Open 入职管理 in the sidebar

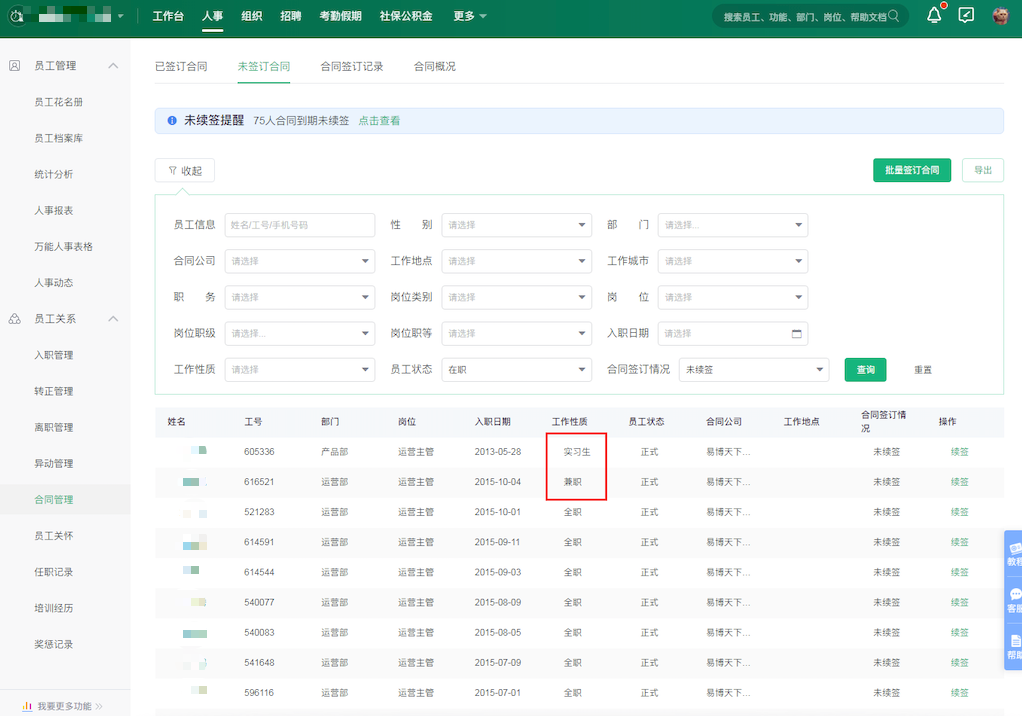pyautogui.click(x=53, y=355)
